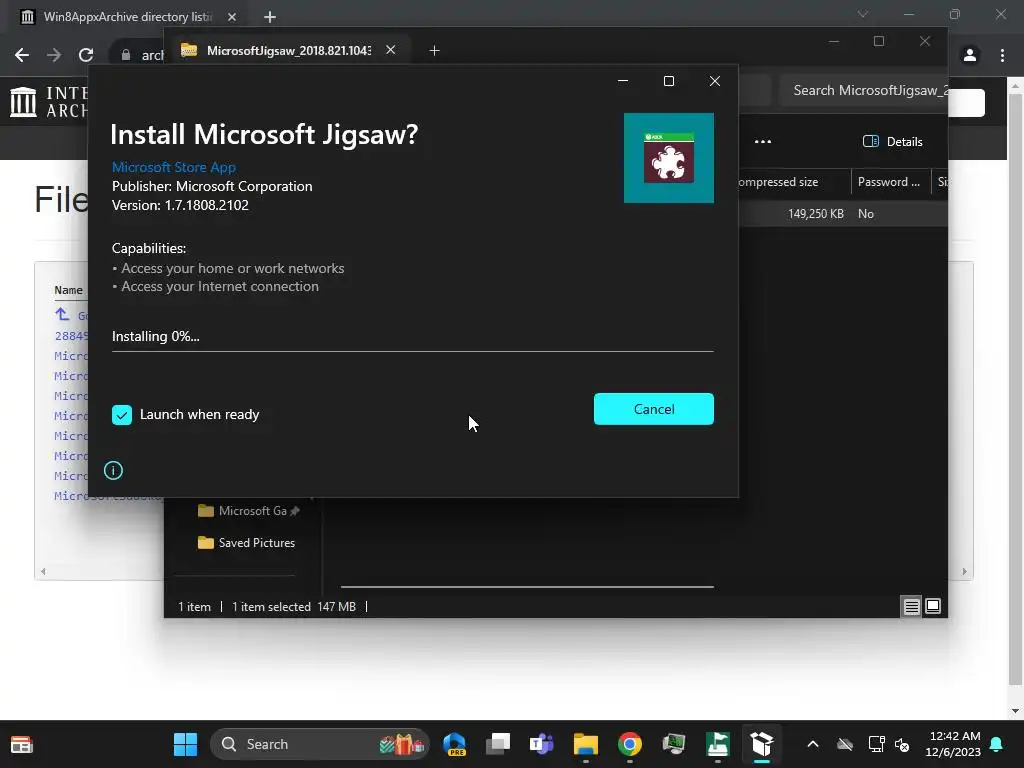Screen dimensions: 1024x768
Task: Select the Win8AppxArchive Chrome tab
Action: coord(127,16)
